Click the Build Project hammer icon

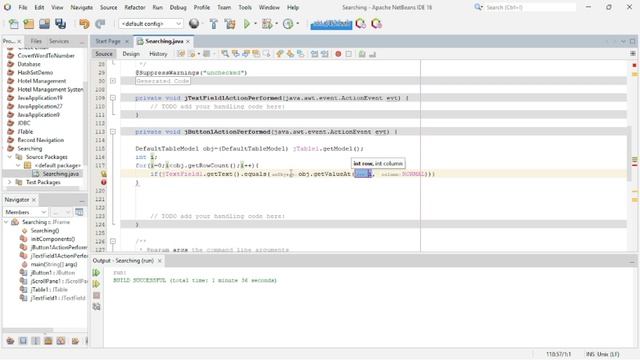click(213, 24)
